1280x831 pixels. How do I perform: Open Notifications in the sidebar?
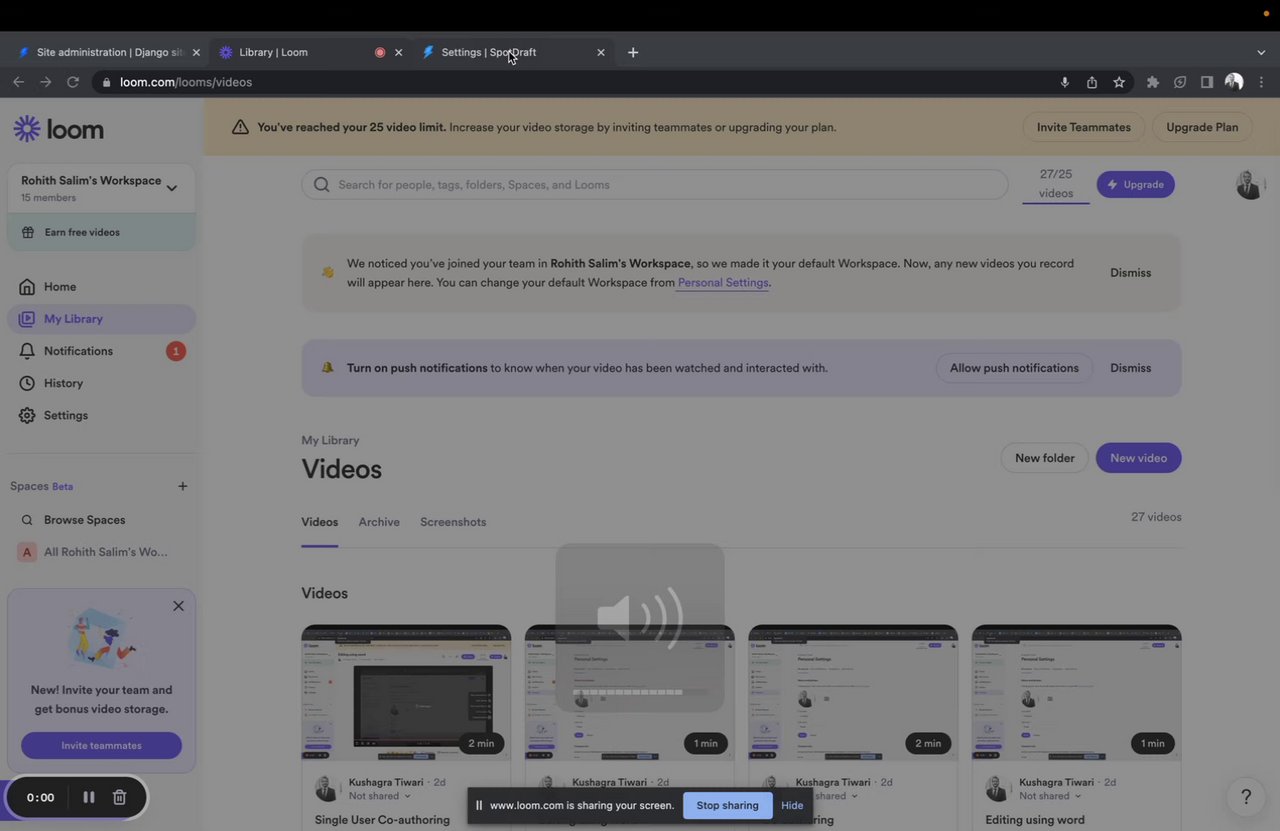point(101,351)
